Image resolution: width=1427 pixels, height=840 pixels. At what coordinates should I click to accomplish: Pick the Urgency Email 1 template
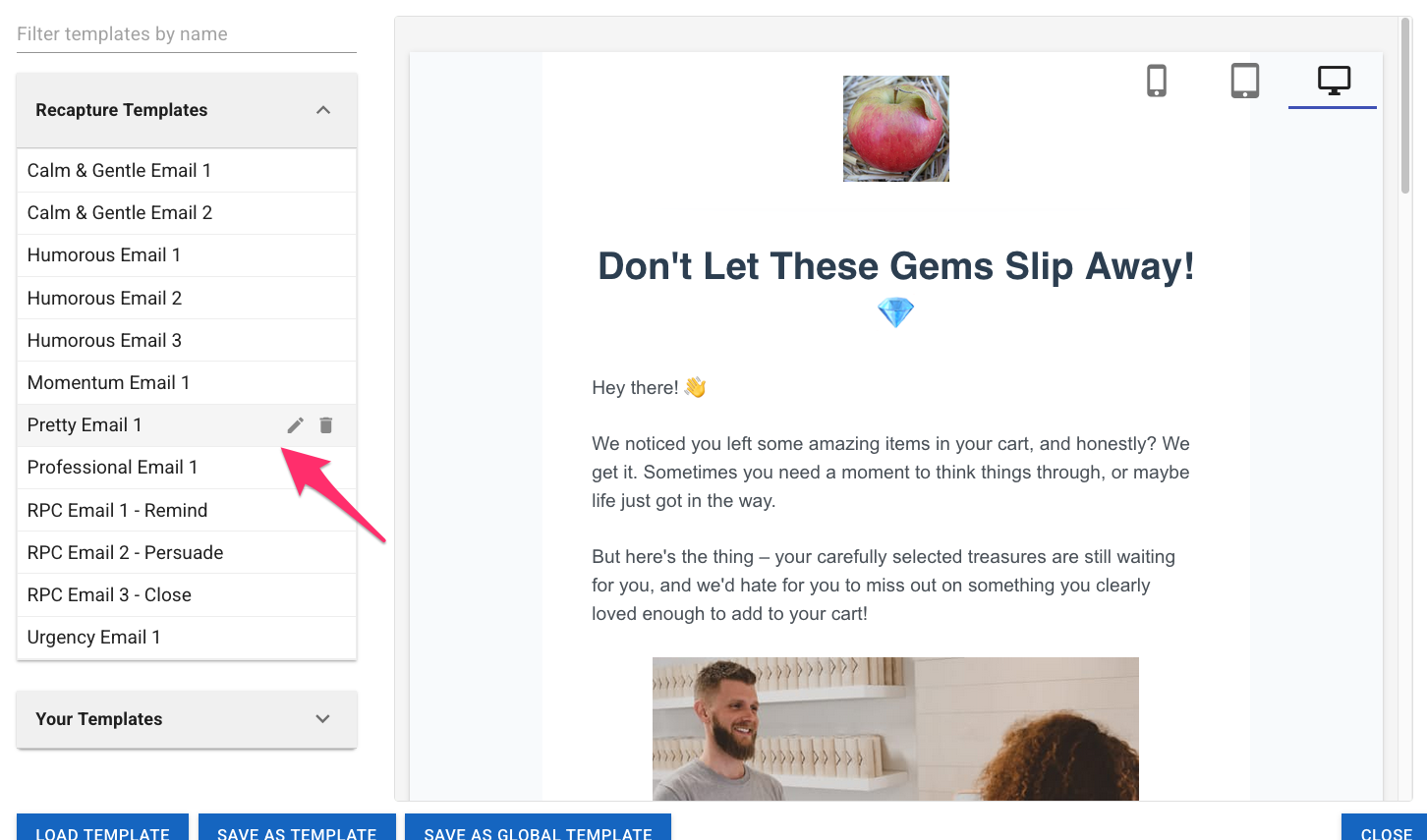click(x=187, y=637)
